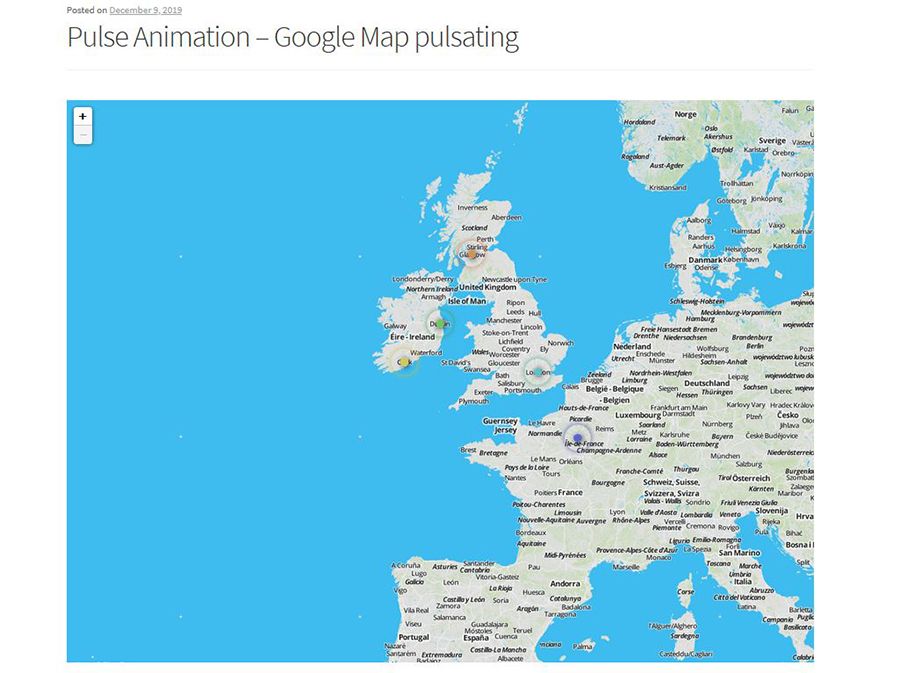This screenshot has width=900, height=673.
Task: Click the Sverige map label
Action: coord(772,141)
